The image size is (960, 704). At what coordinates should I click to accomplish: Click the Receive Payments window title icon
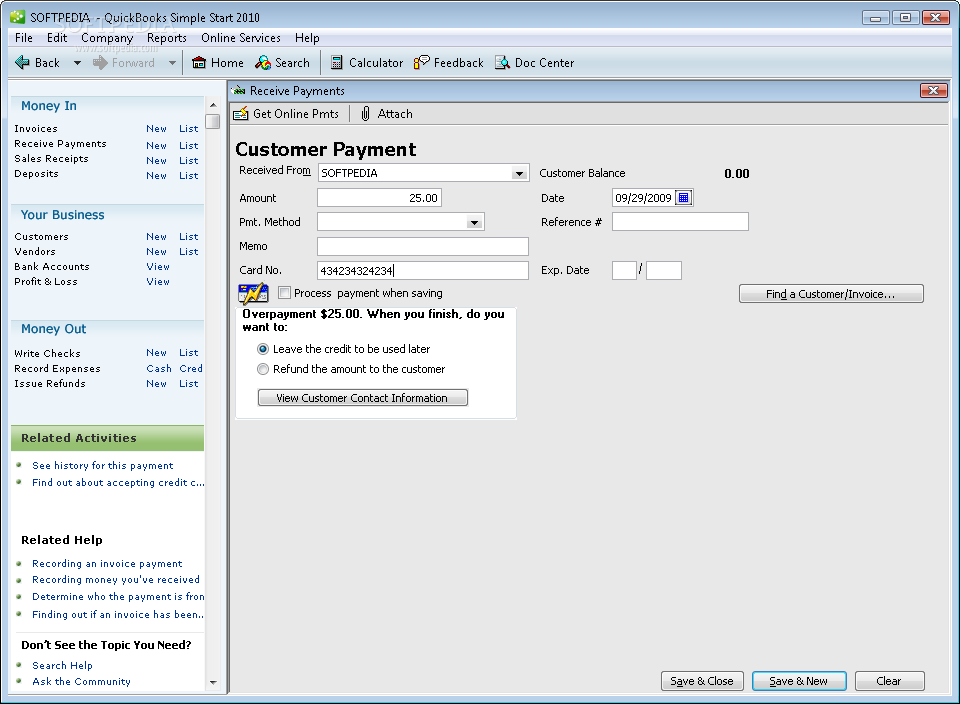238,91
